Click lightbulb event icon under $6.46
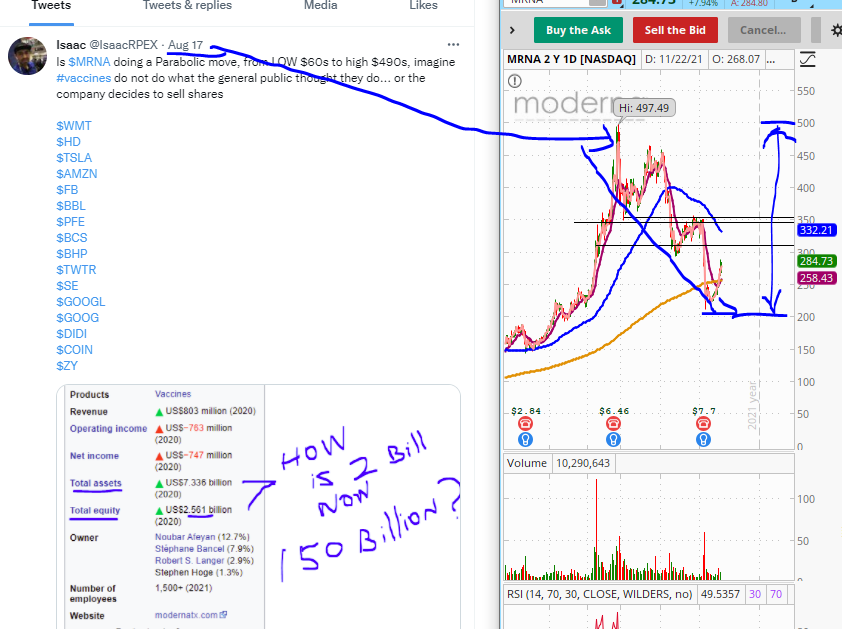The height and width of the screenshot is (629, 842). 613,440
